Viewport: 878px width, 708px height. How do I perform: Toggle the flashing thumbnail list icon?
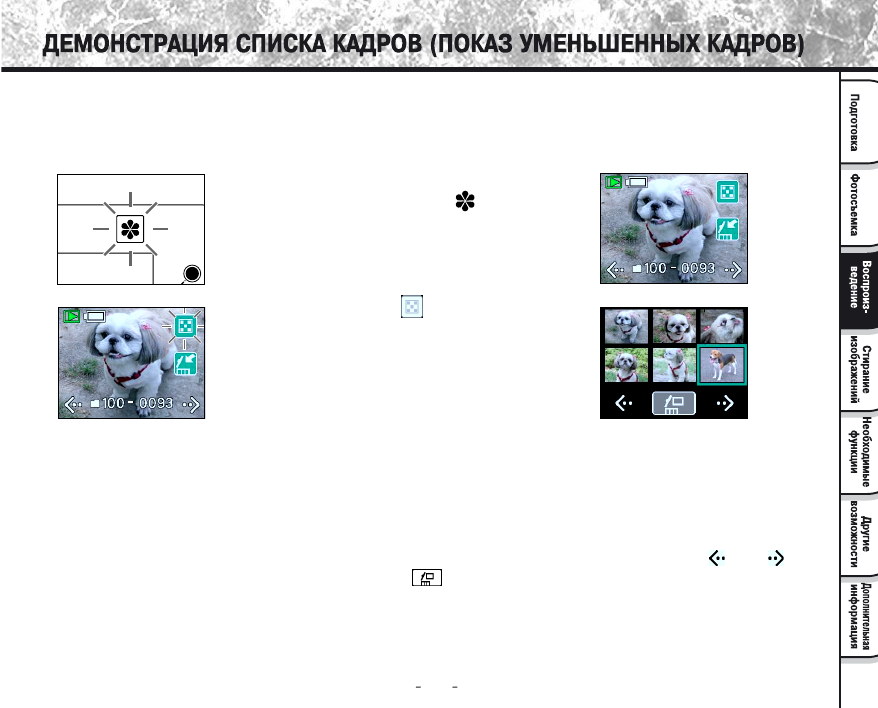185,328
